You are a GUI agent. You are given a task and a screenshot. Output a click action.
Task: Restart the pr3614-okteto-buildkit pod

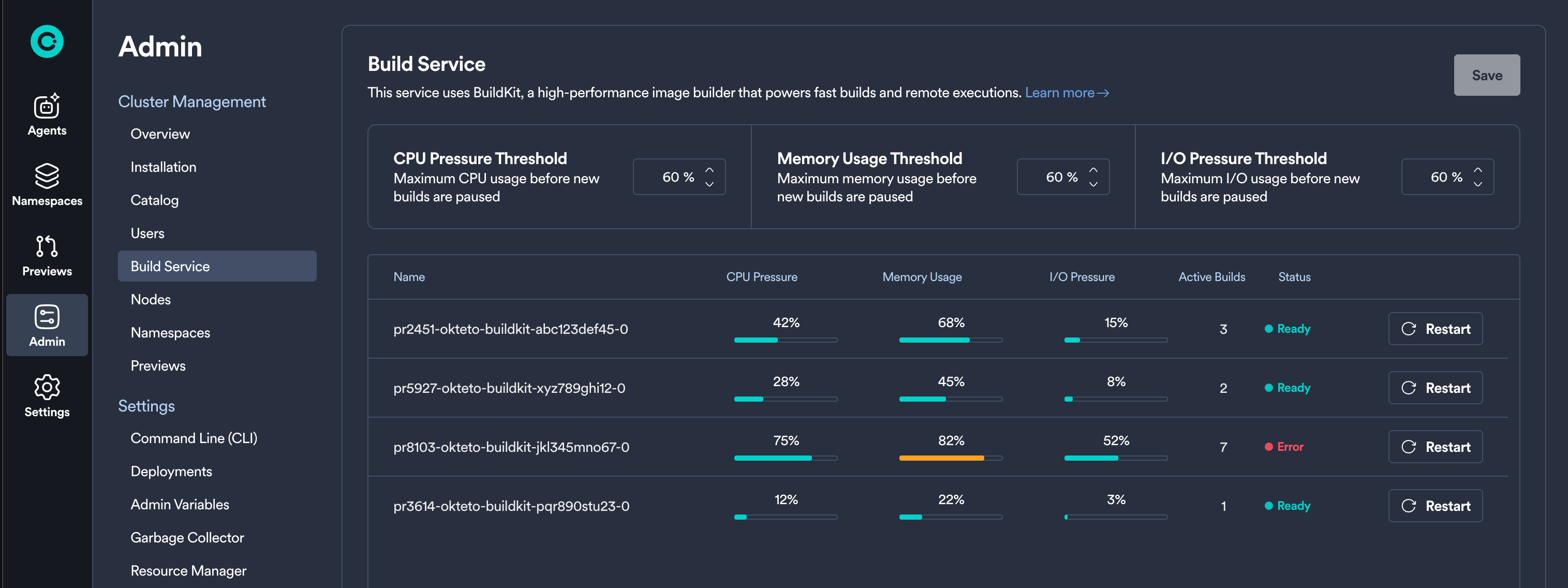coord(1436,505)
